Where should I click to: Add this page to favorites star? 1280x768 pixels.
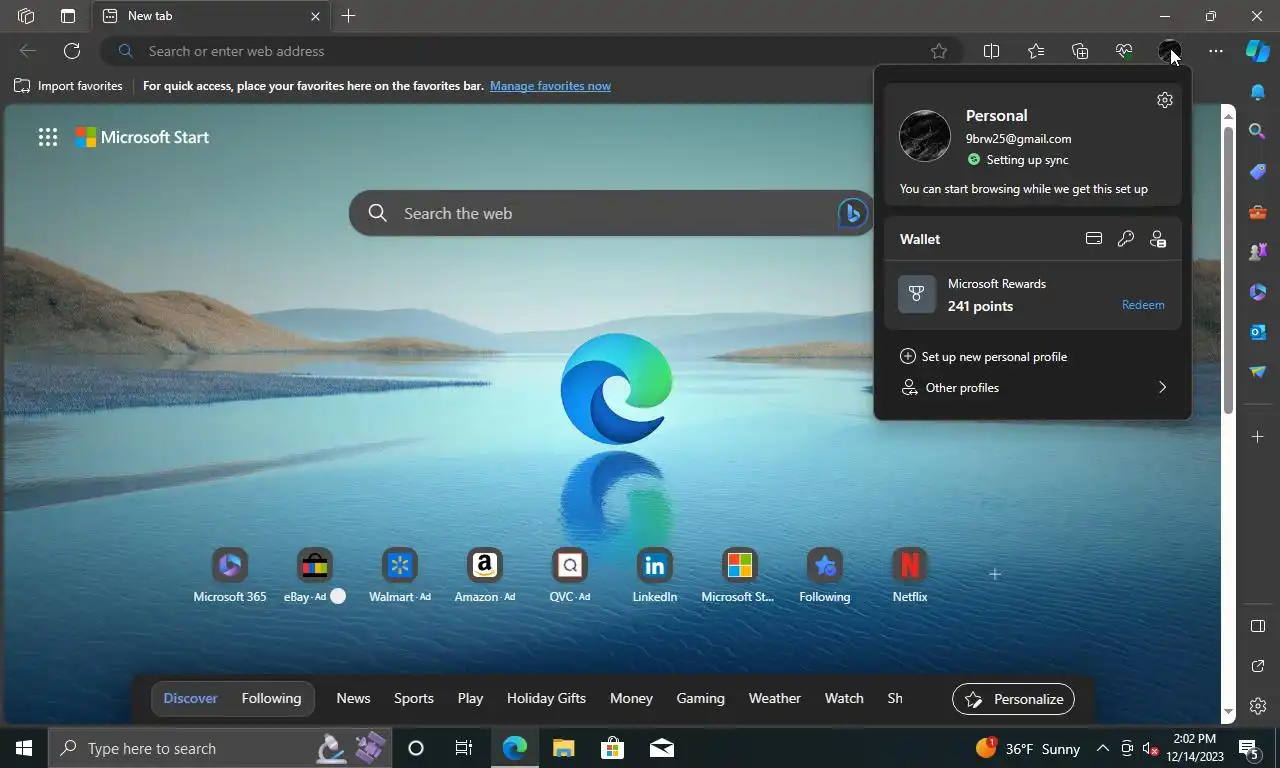pyautogui.click(x=939, y=51)
